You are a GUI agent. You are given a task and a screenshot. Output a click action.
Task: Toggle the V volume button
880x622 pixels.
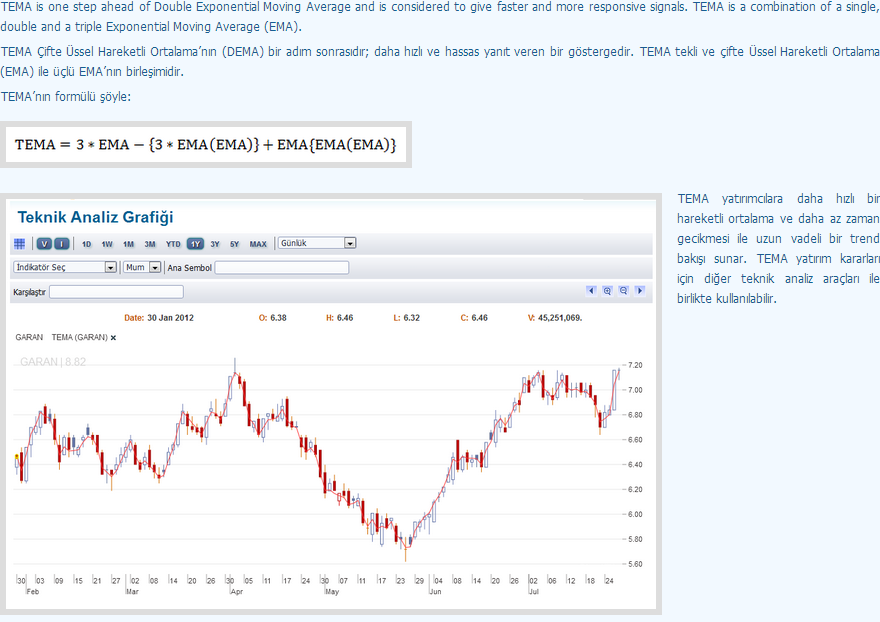coord(44,244)
